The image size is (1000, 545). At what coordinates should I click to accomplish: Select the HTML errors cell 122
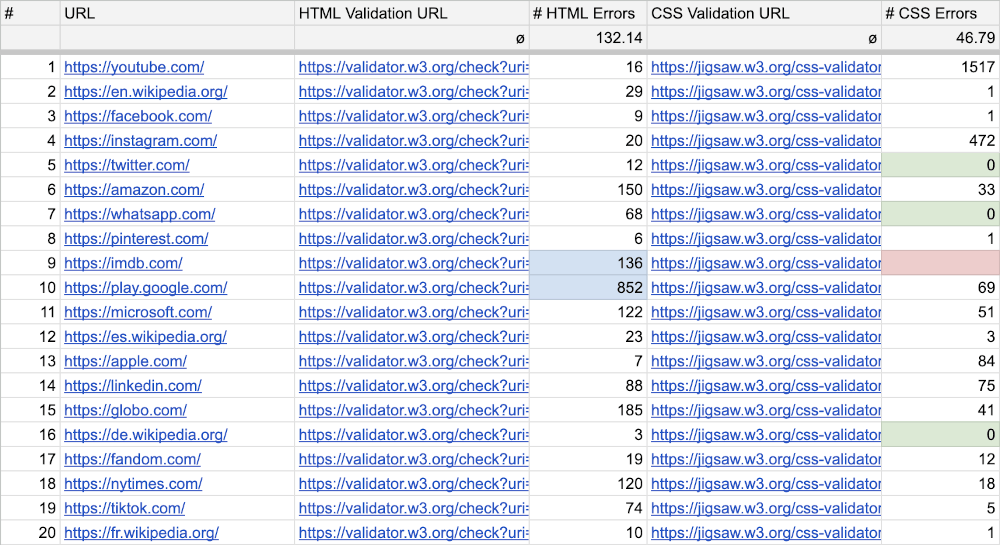(588, 312)
